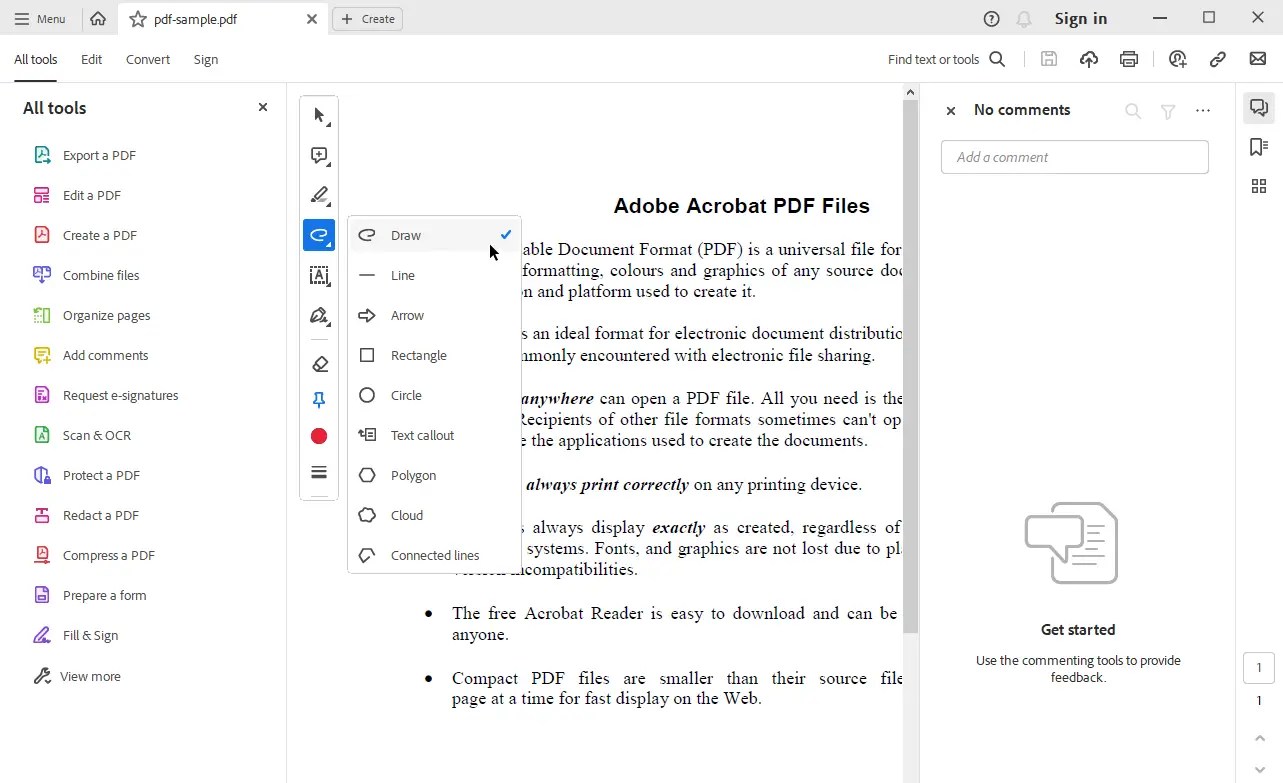Click the share with others person icon

click(x=1178, y=59)
